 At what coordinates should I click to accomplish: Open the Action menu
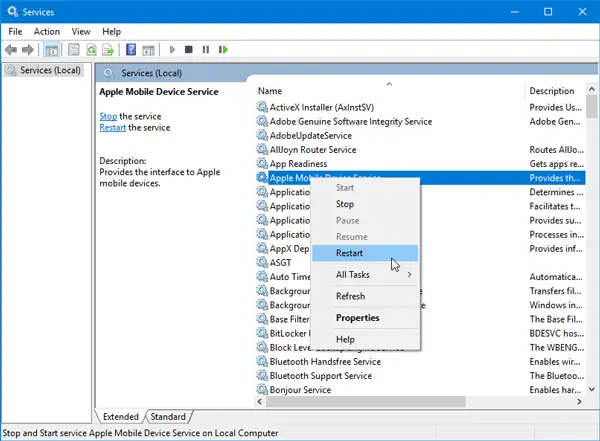pyautogui.click(x=47, y=31)
